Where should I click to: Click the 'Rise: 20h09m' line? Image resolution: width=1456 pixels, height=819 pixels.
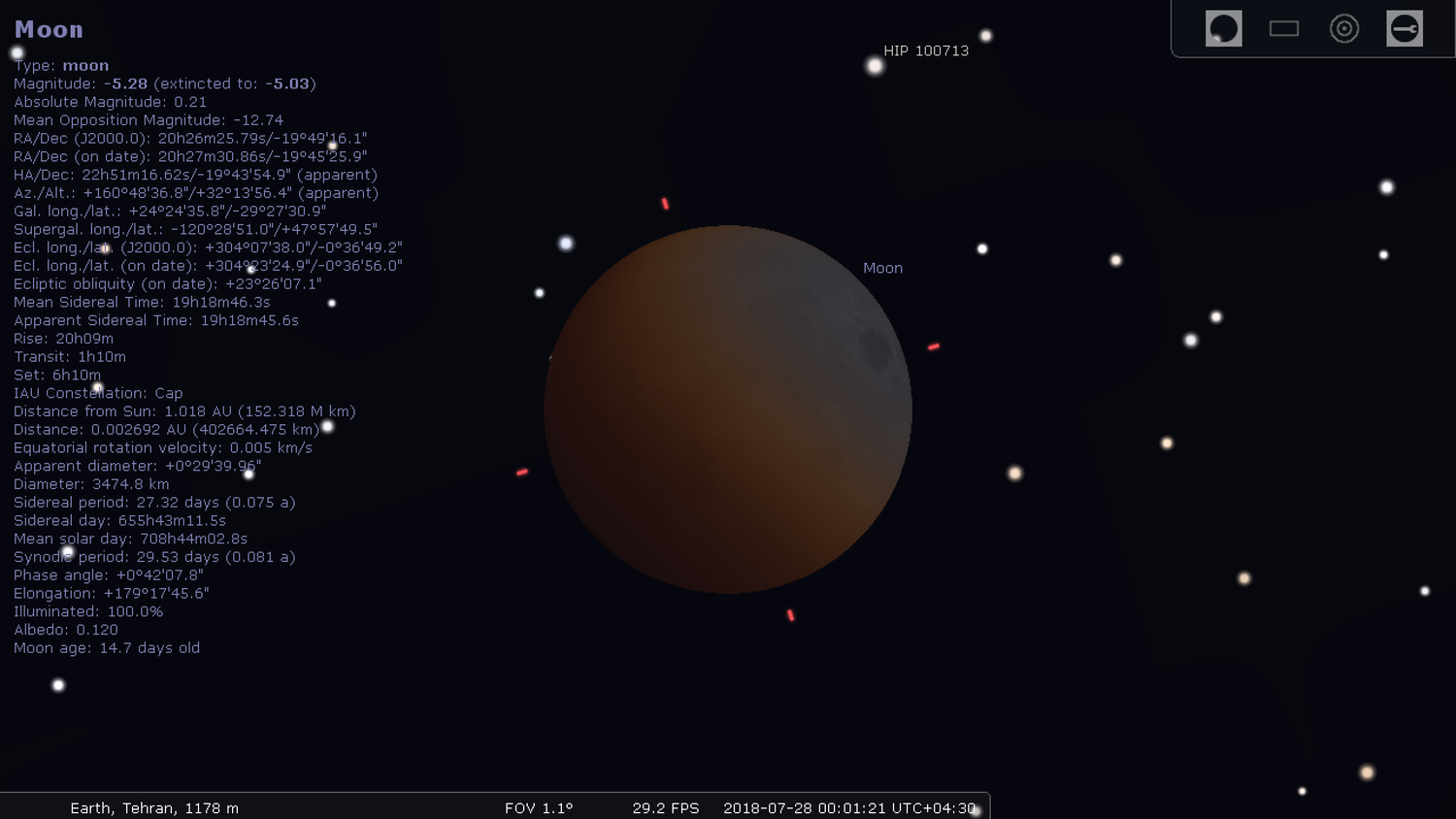63,339
